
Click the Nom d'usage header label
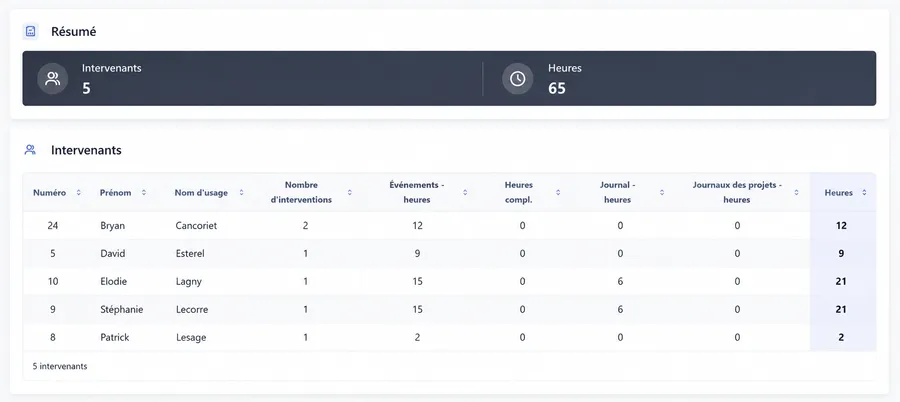tap(201, 193)
